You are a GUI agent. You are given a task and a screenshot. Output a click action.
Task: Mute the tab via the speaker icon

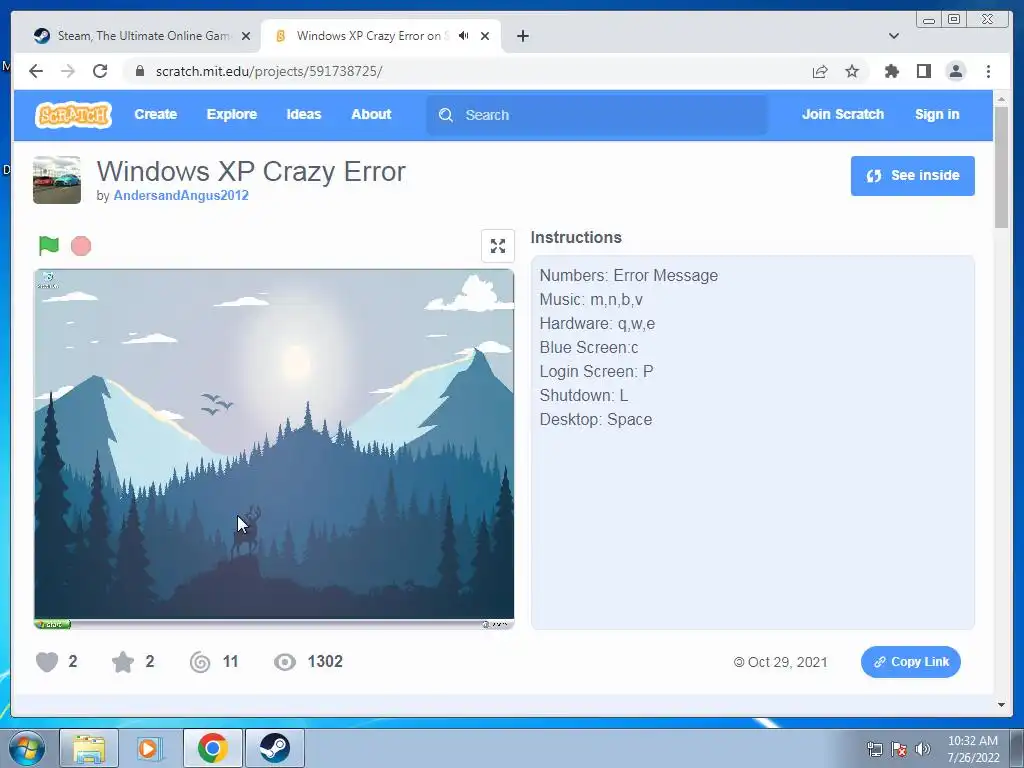pyautogui.click(x=464, y=36)
